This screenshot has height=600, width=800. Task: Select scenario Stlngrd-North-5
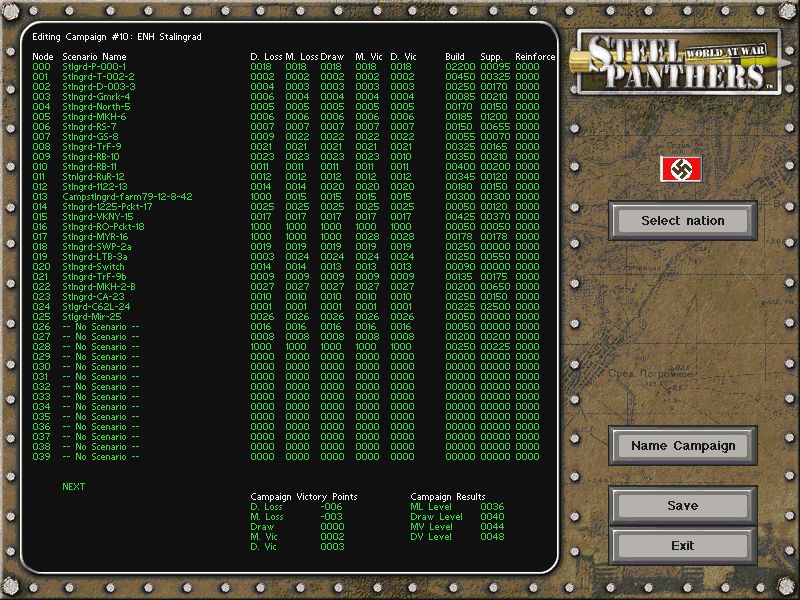click(96, 107)
